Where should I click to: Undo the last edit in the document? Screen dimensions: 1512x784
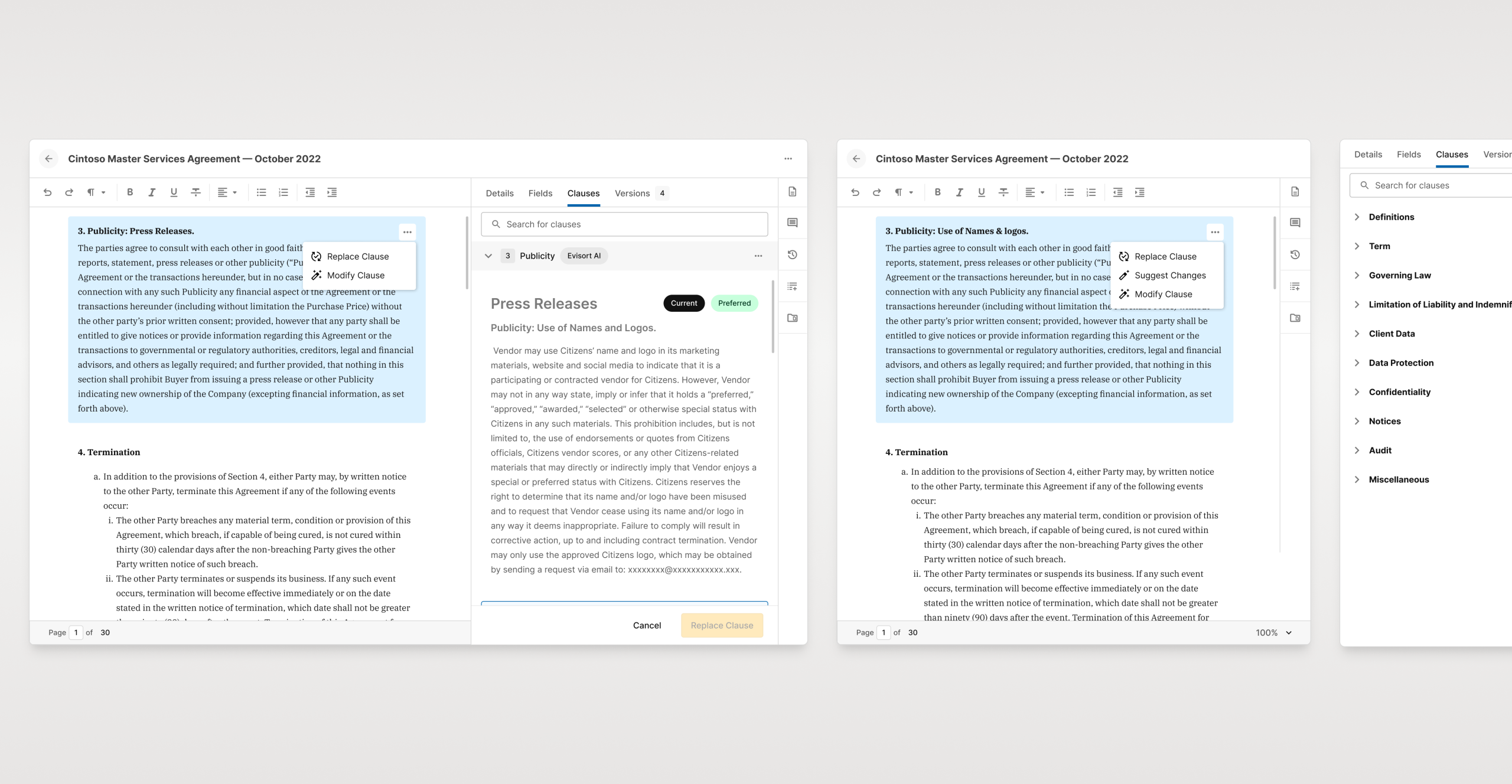point(48,192)
